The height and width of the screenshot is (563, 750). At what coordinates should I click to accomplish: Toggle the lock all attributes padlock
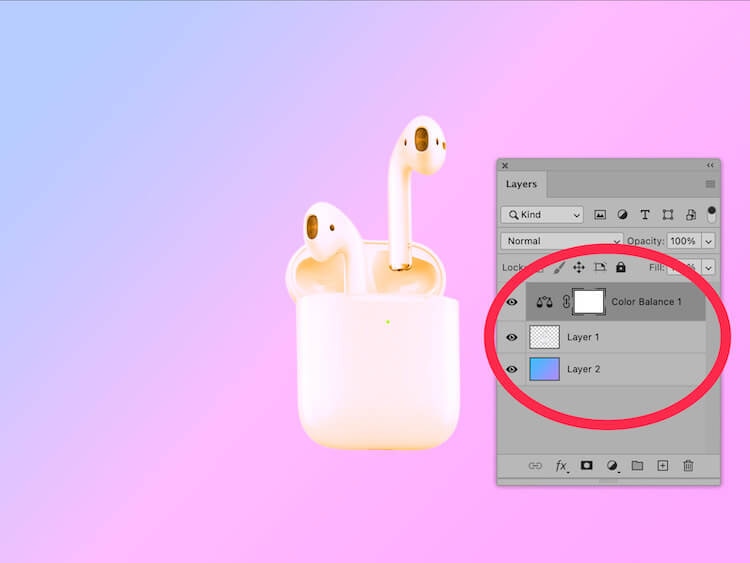tap(621, 268)
